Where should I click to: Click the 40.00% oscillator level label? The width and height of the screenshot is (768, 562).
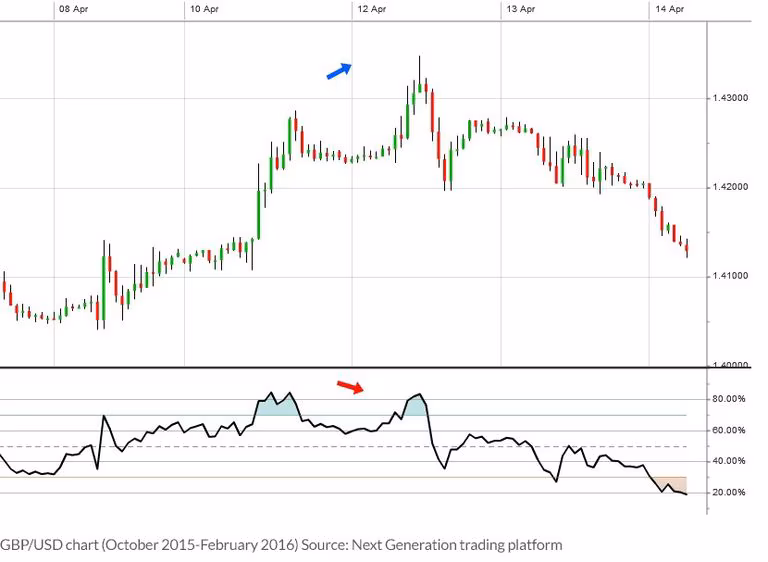730,462
